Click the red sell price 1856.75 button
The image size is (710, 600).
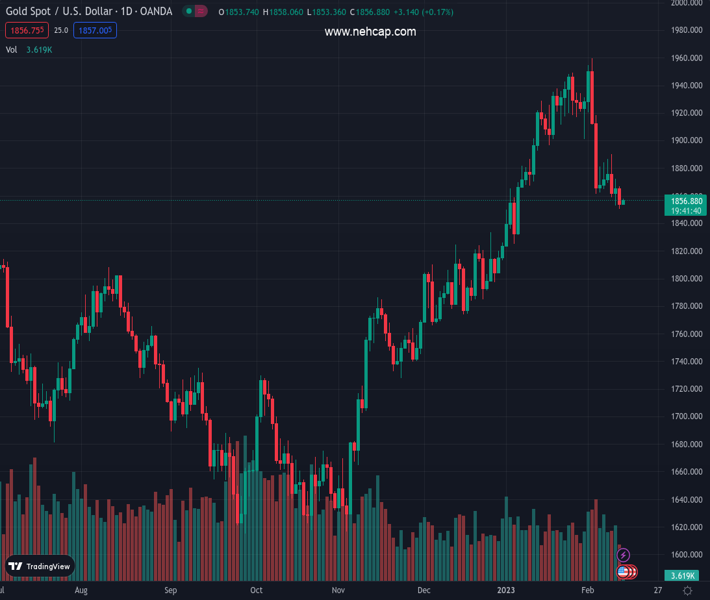click(25, 31)
